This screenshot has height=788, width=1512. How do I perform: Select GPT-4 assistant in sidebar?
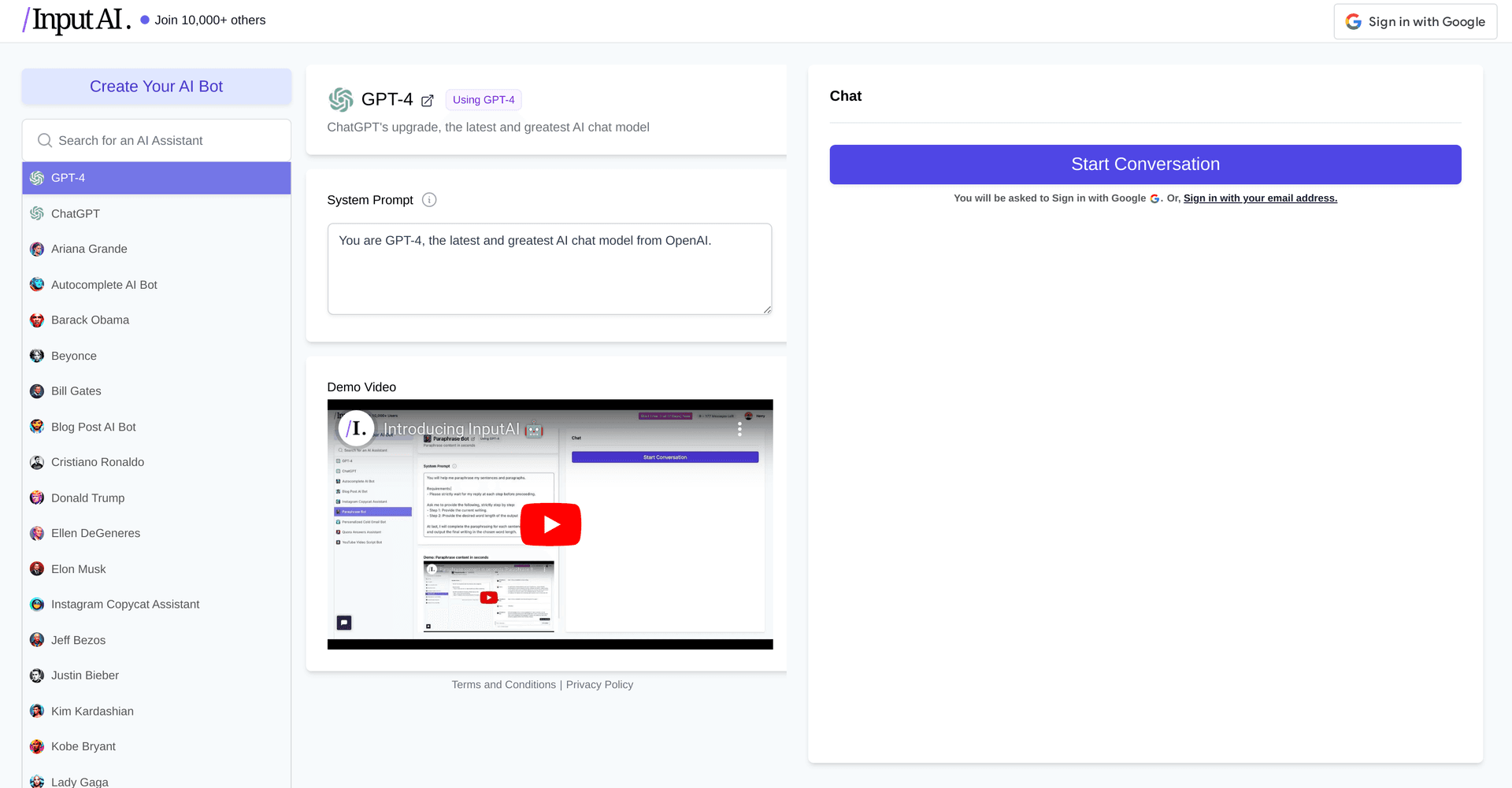coord(157,178)
